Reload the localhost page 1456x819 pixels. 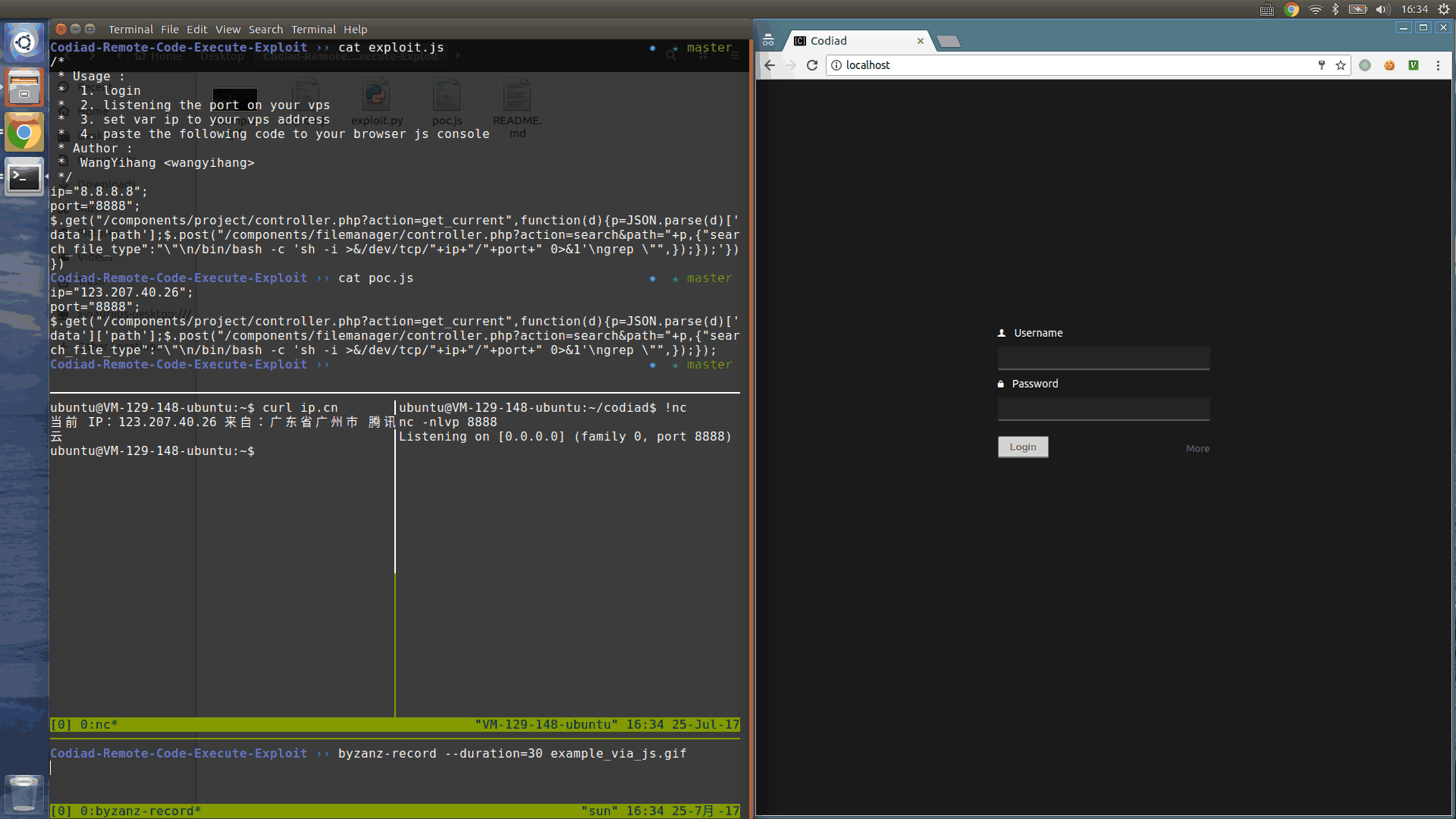coord(812,65)
